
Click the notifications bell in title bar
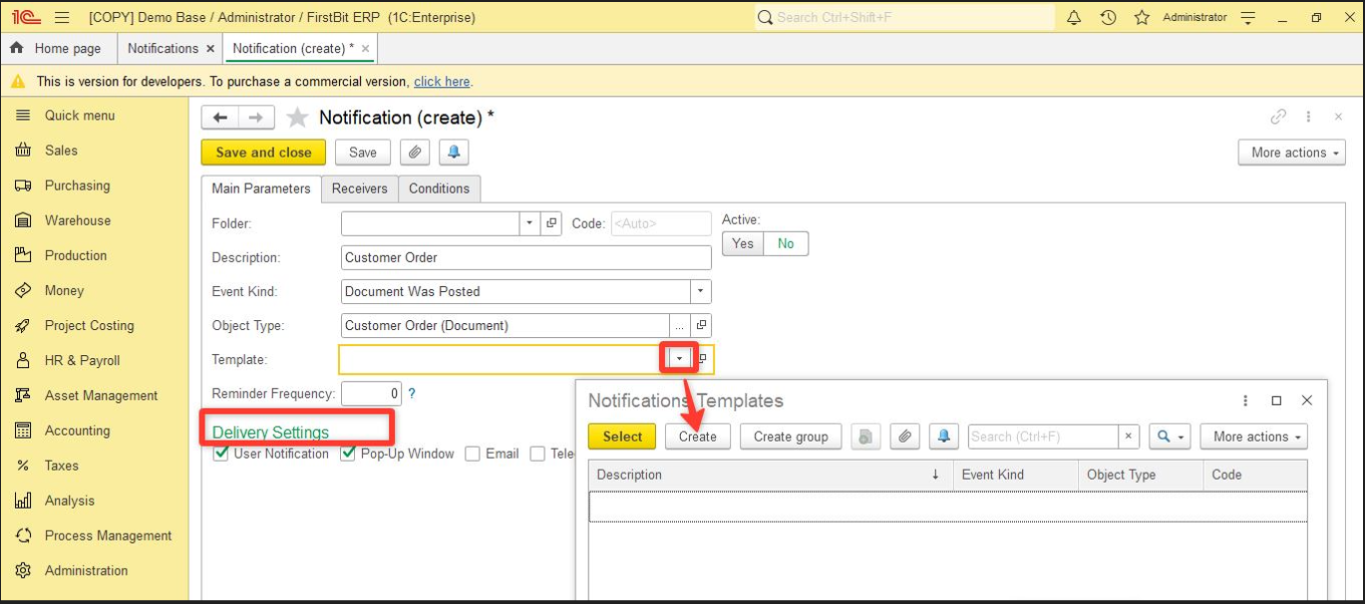(x=1074, y=17)
